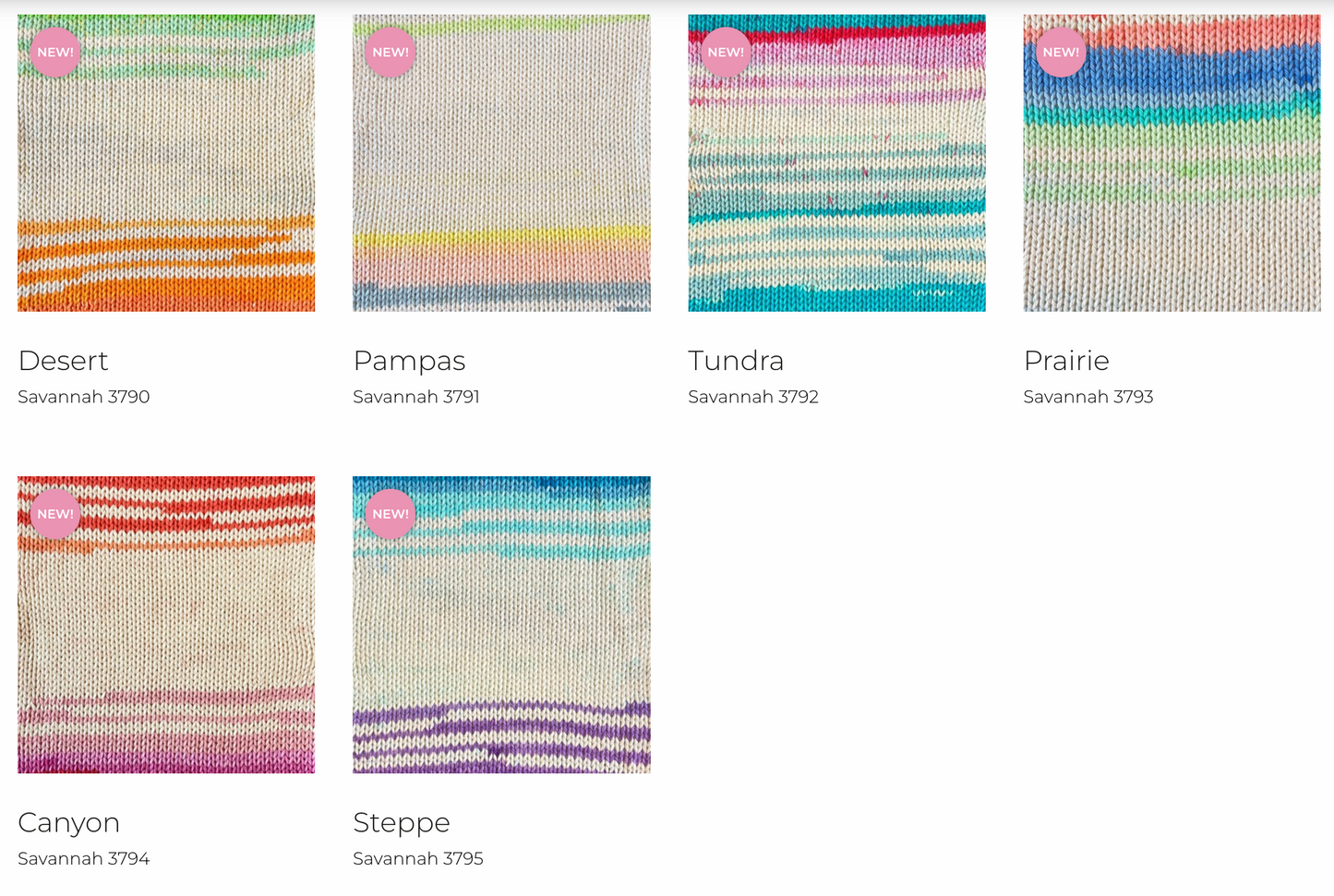1334x896 pixels.
Task: Click the NEW! badge on Prairie swatch
Action: coord(1061,52)
